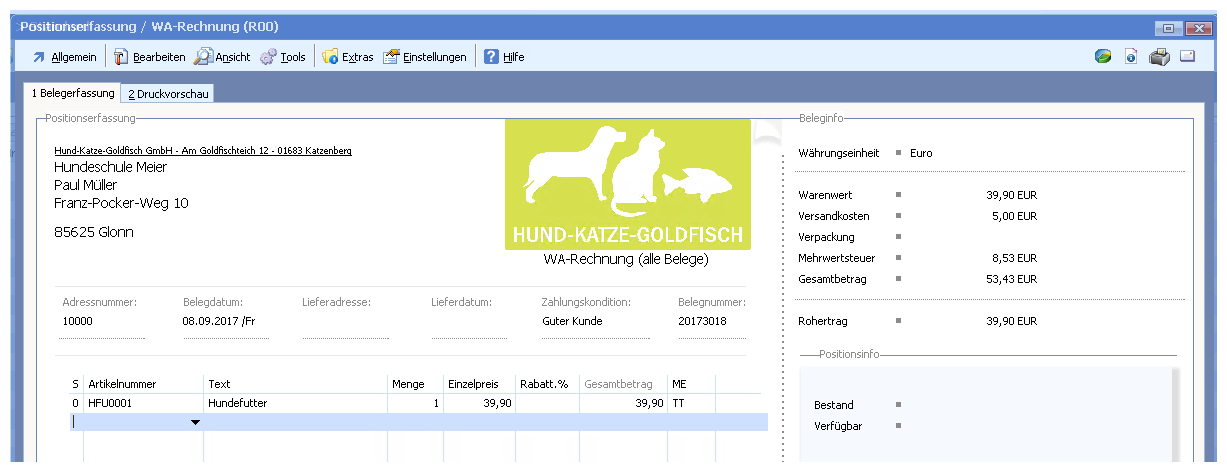Open the Ansicht menu
This screenshot has height=472, width=1227.
223,57
